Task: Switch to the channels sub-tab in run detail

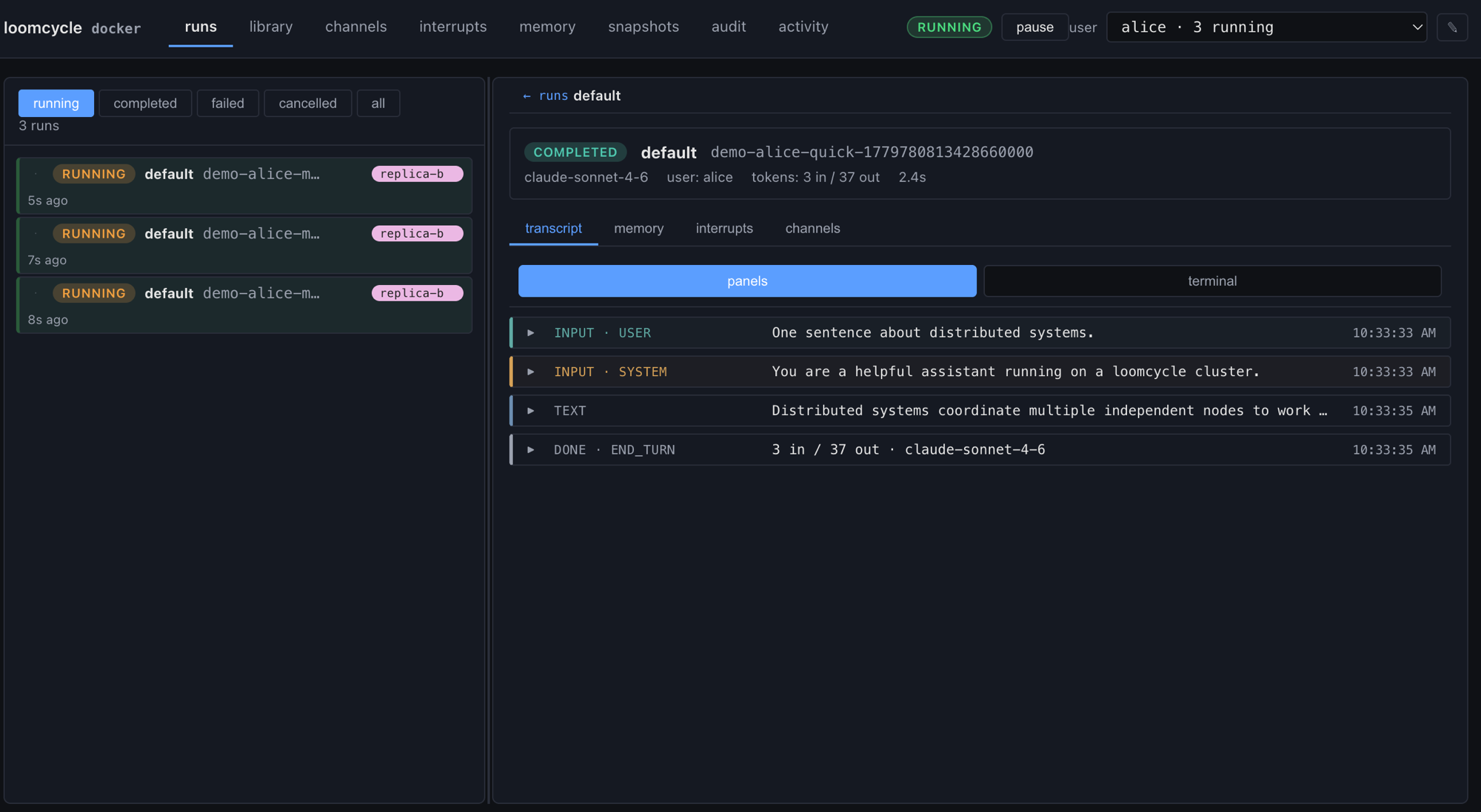Action: [812, 229]
